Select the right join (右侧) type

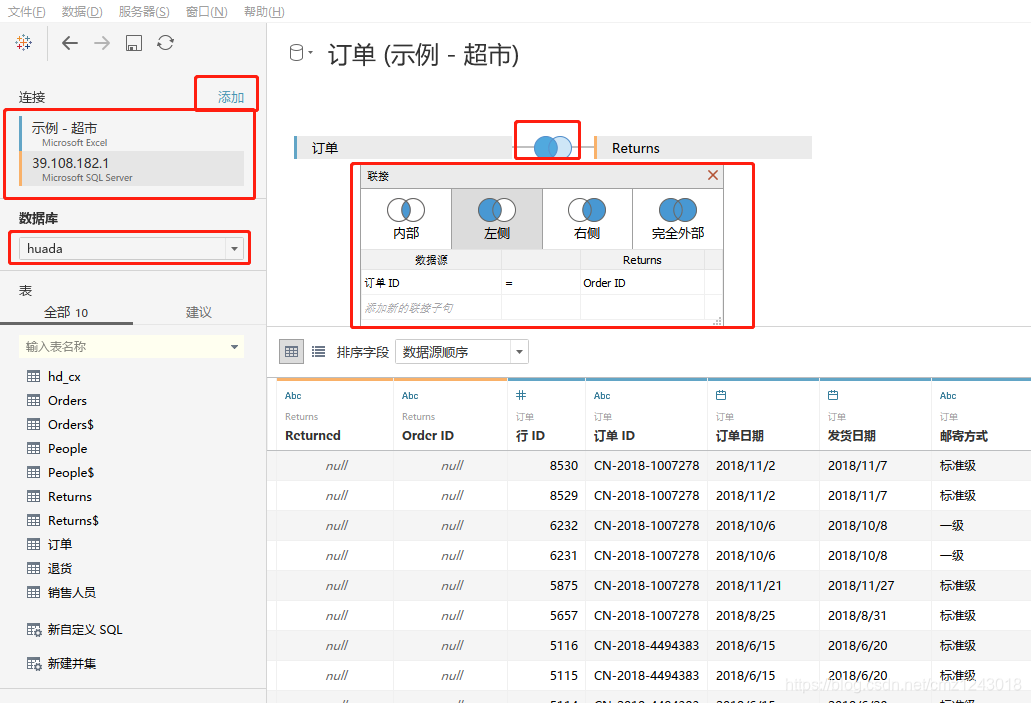[587, 219]
